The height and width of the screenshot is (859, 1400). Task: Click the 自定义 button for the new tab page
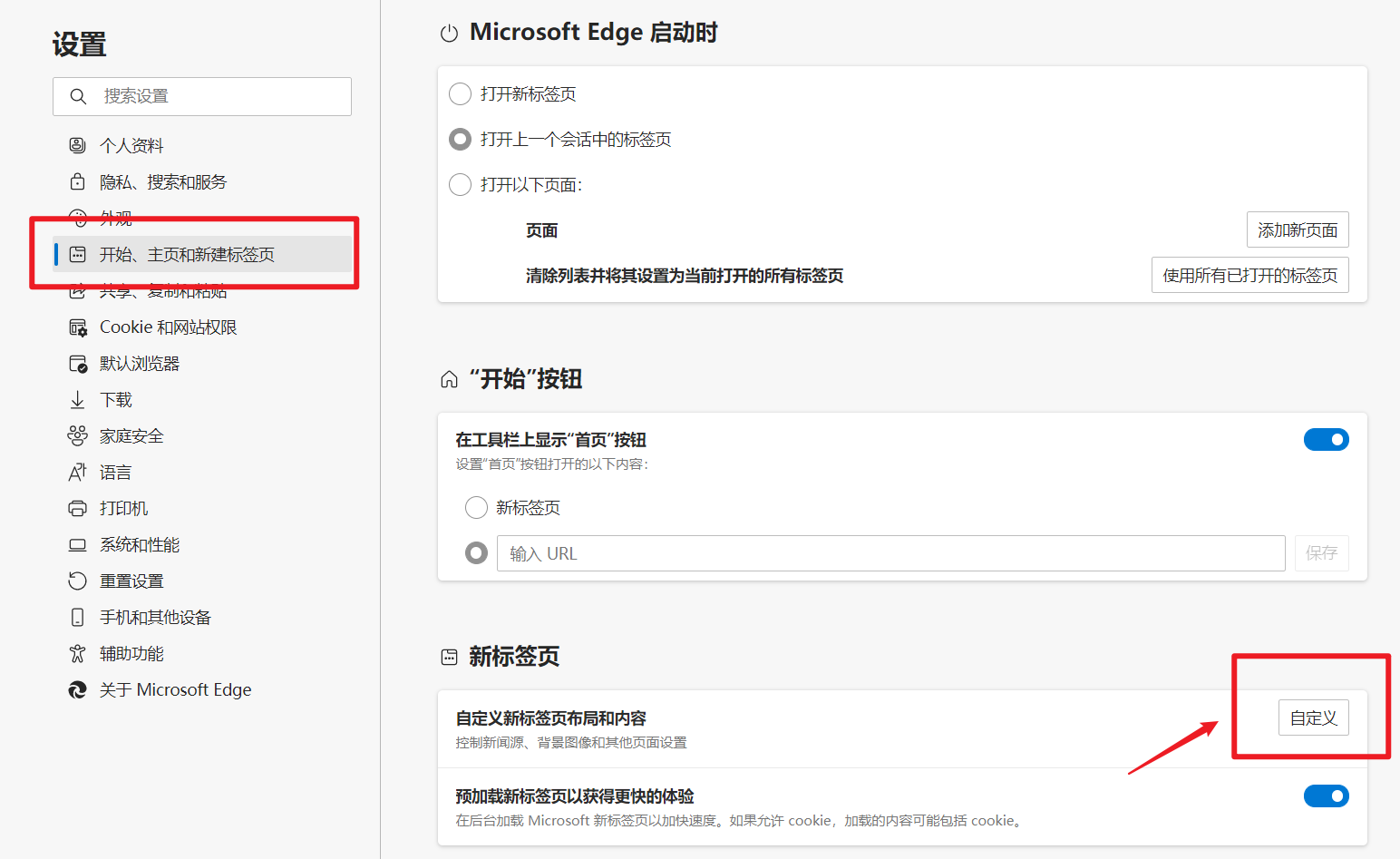coord(1314,717)
